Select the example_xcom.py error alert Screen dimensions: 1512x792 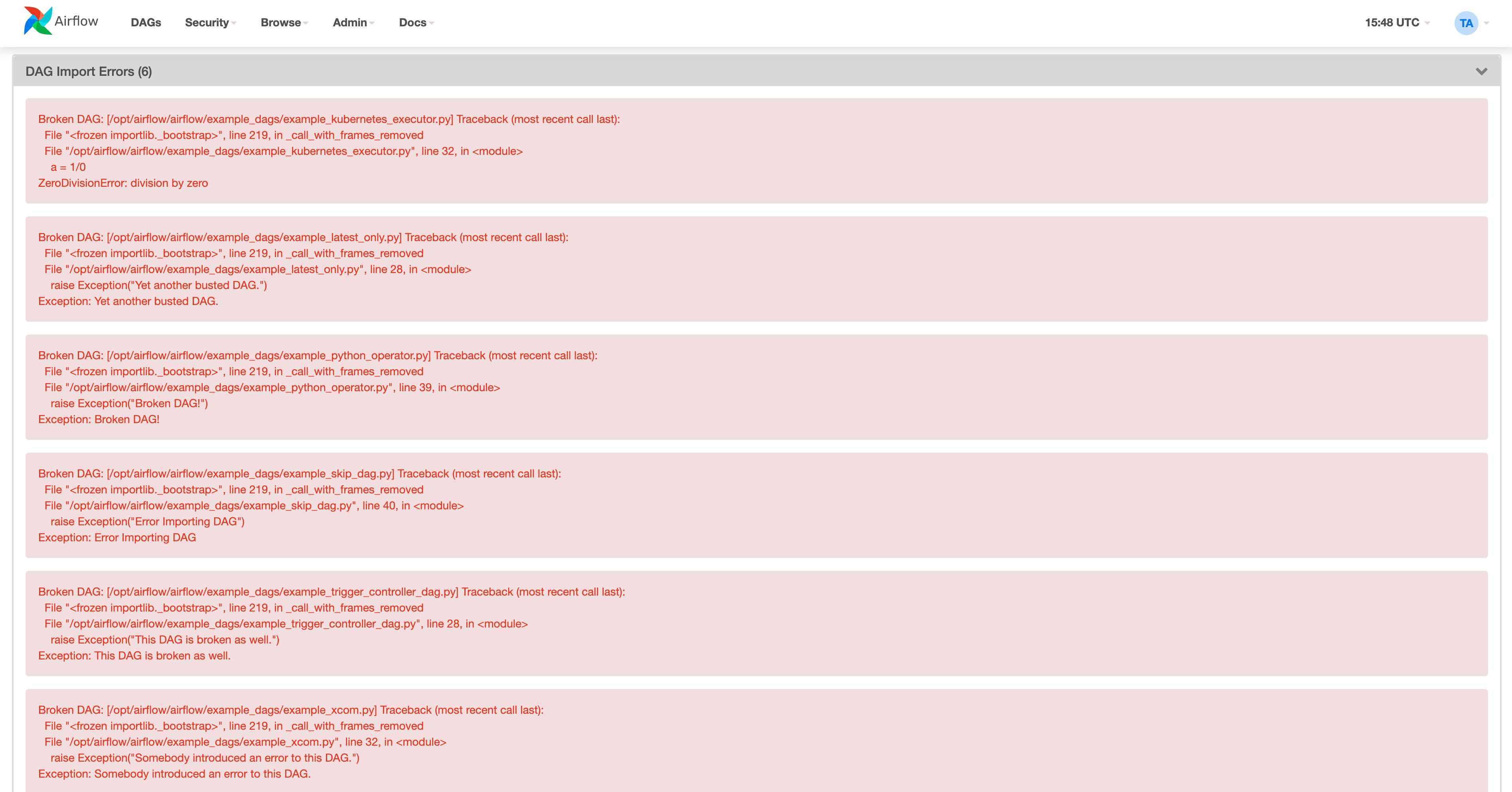pyautogui.click(x=756, y=741)
